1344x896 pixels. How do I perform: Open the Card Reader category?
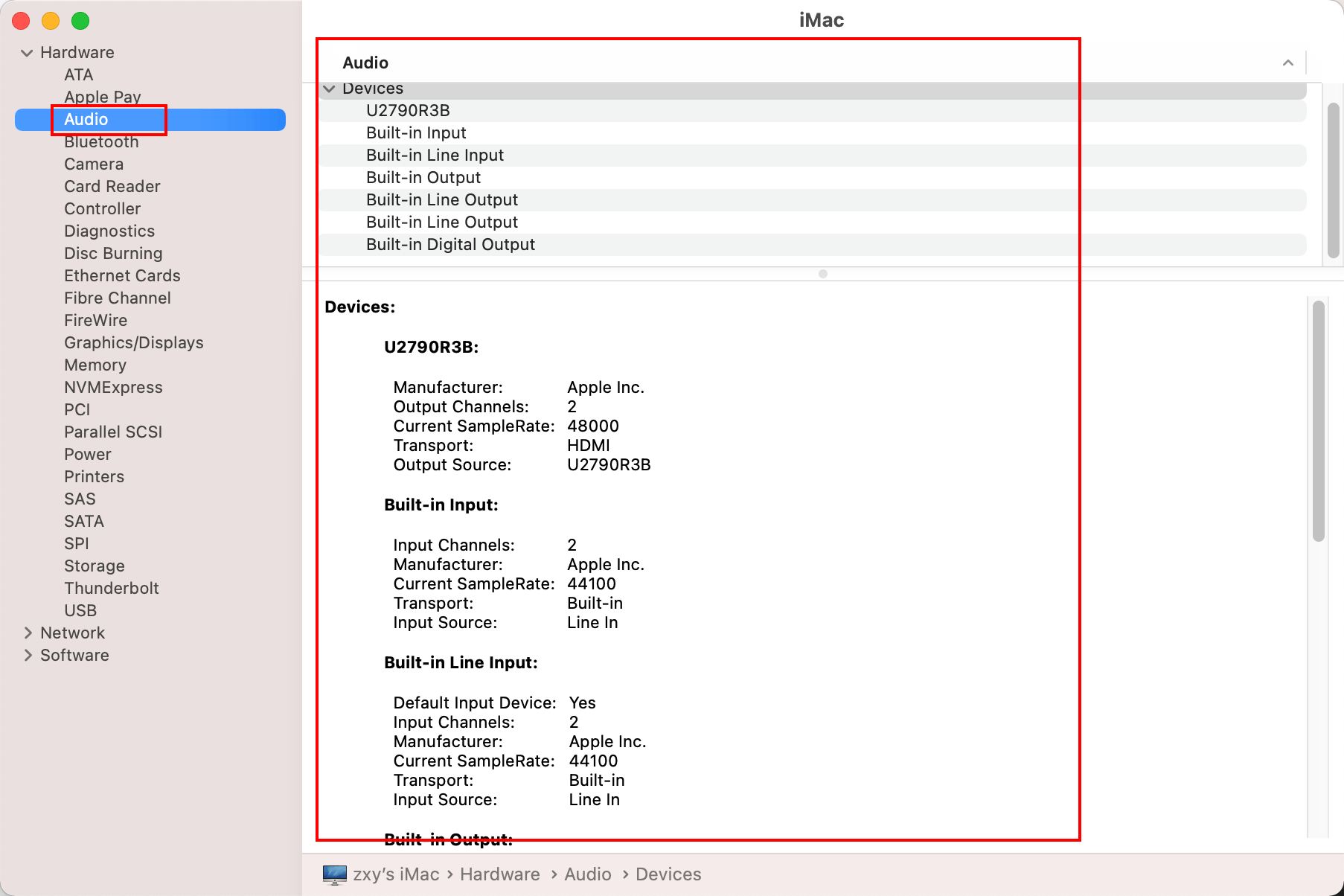tap(112, 187)
